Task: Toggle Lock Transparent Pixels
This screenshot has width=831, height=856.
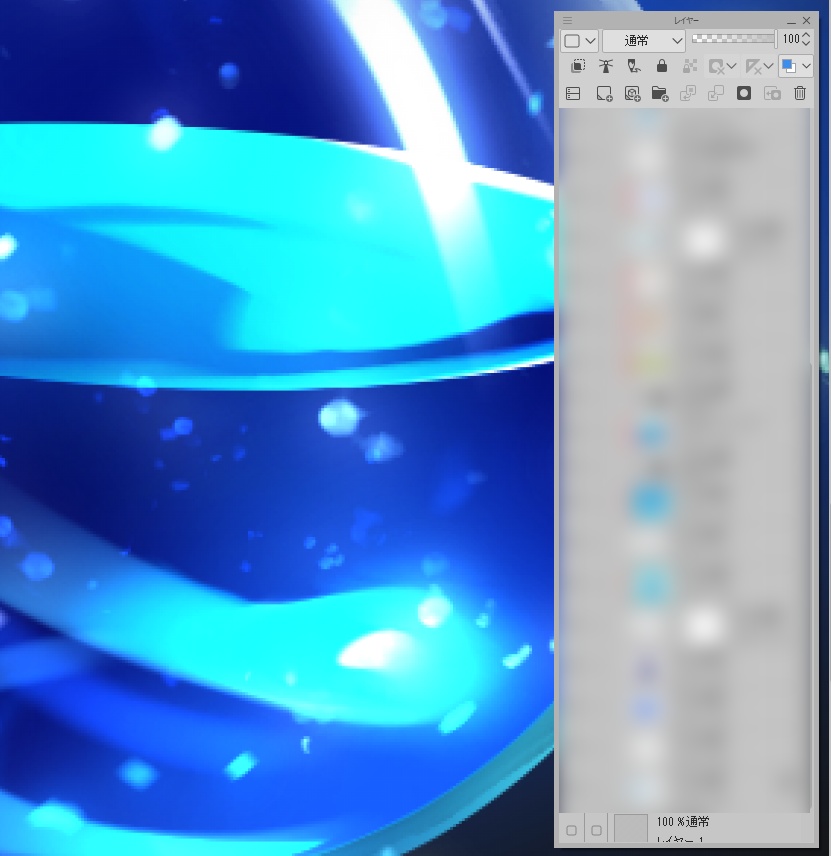Action: click(x=690, y=67)
